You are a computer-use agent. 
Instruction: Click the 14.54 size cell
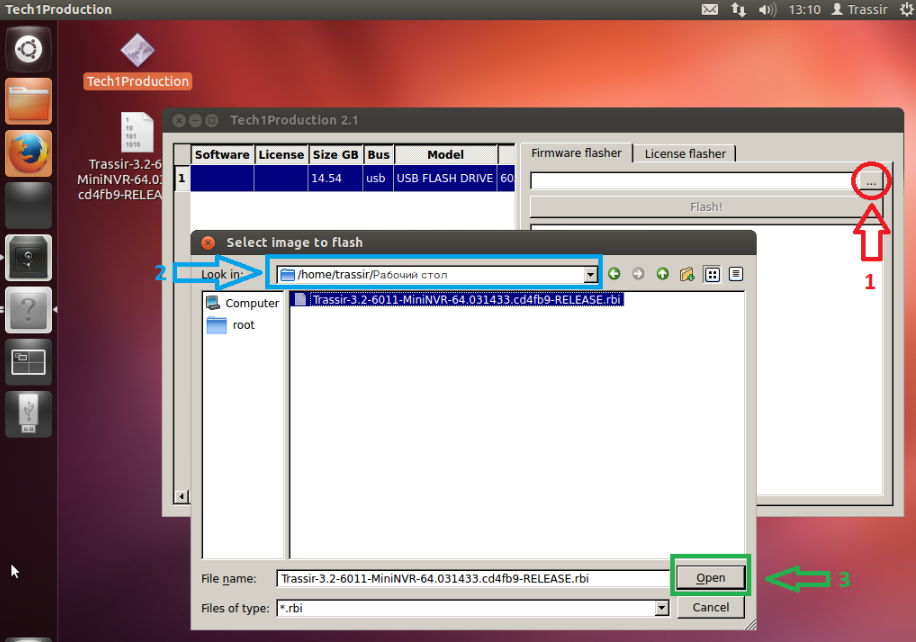click(335, 178)
